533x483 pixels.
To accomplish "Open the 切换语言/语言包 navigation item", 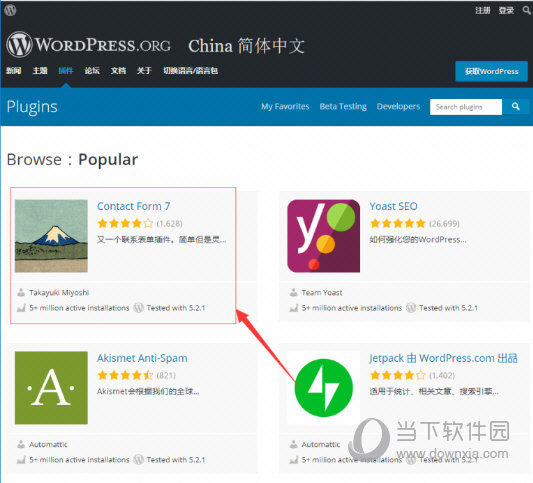I will tap(190, 71).
